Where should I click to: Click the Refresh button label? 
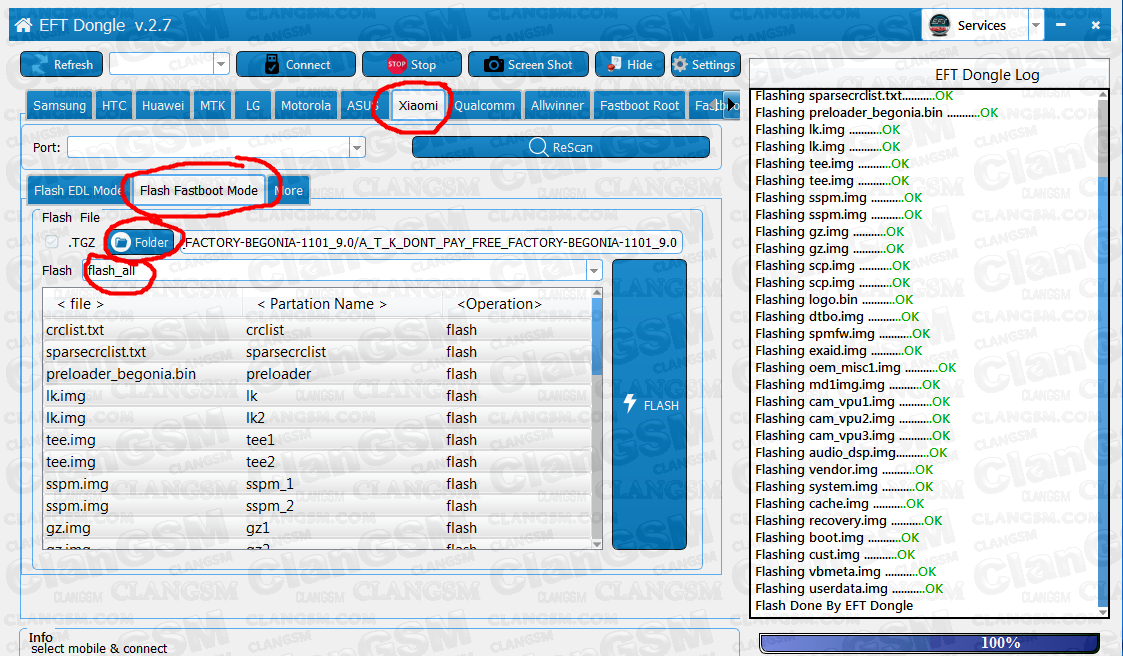[73, 64]
